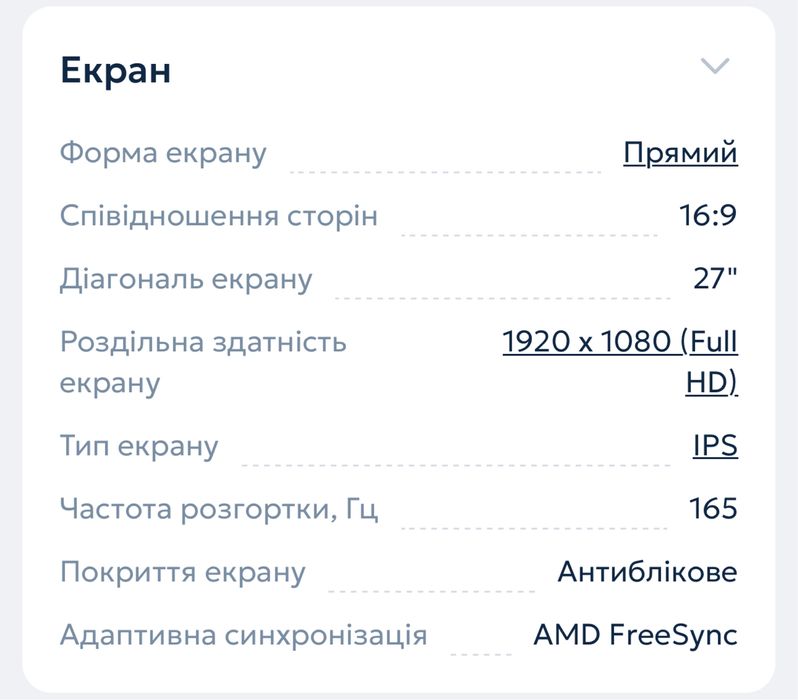Select the AMD FreeSync value
798x700 pixels.
[x=635, y=635]
